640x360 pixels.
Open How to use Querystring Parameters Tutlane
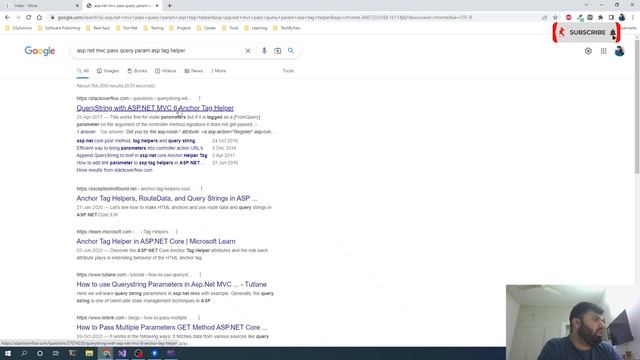point(171,284)
